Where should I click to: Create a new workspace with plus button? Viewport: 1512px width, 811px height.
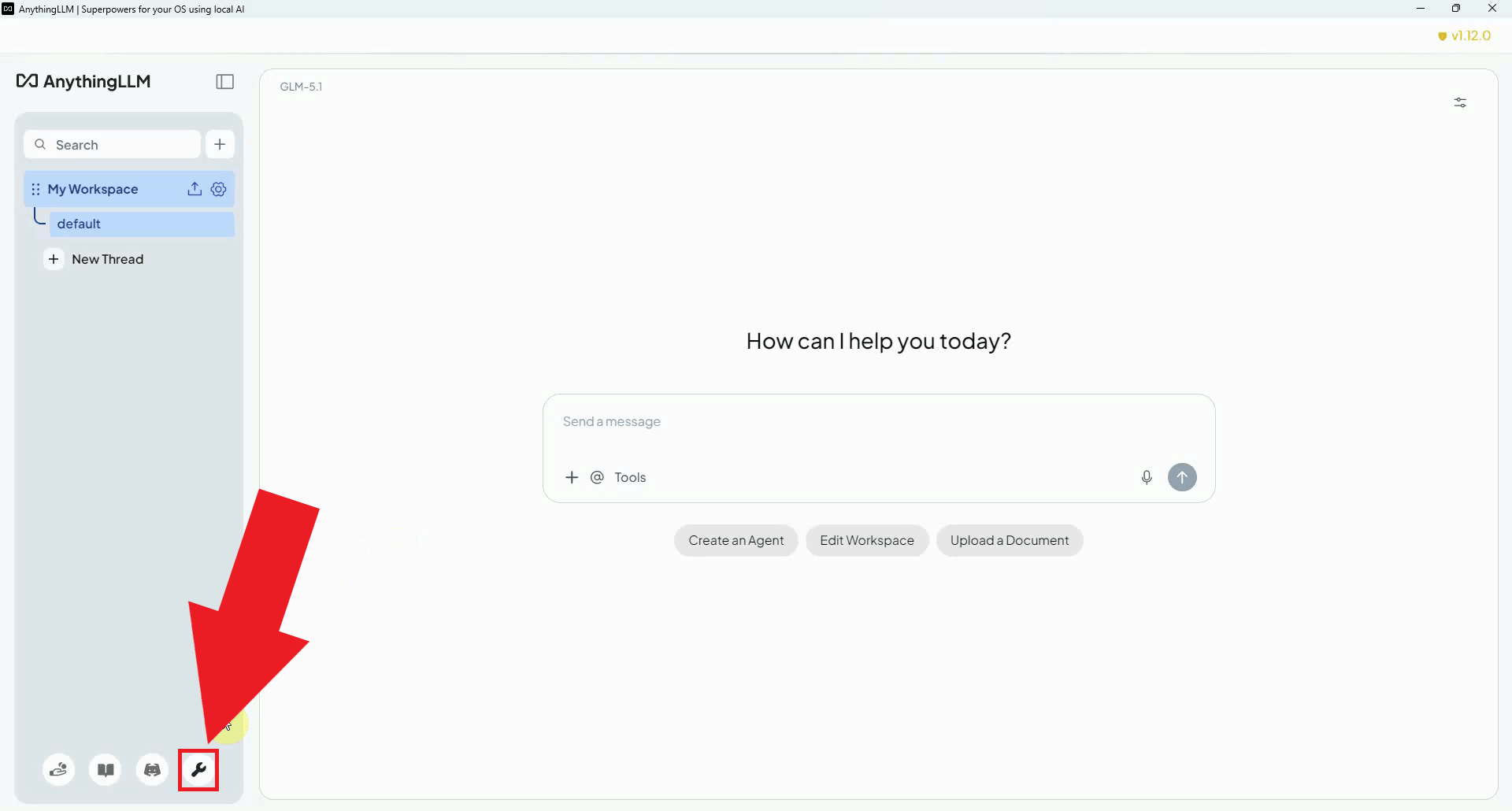coord(220,144)
